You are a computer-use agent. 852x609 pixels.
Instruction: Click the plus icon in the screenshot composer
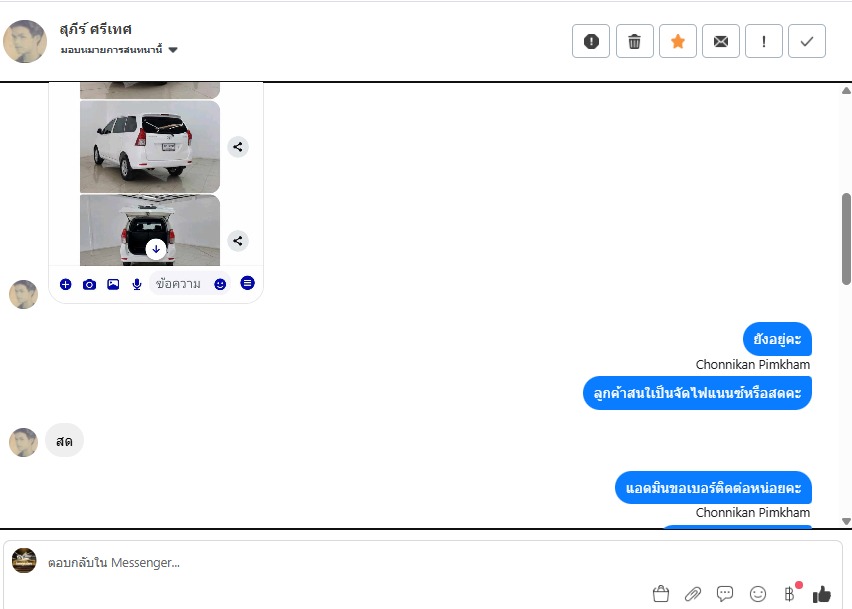[x=66, y=284]
